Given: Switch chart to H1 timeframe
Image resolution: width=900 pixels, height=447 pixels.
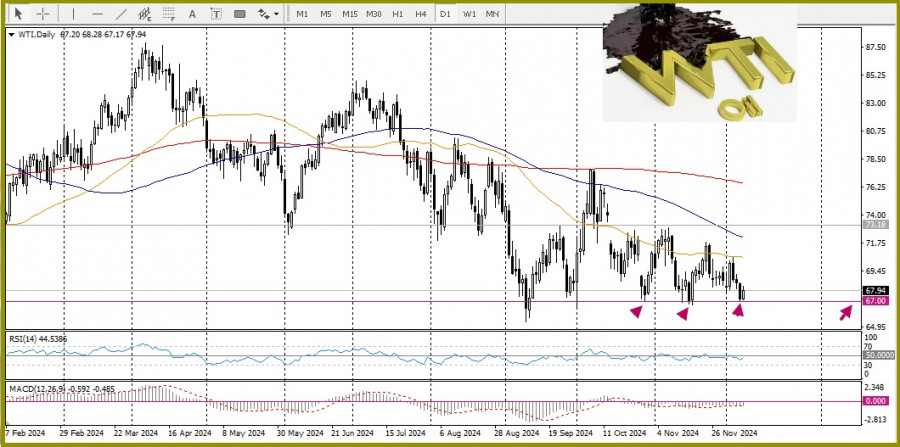Looking at the screenshot, I should pos(397,13).
